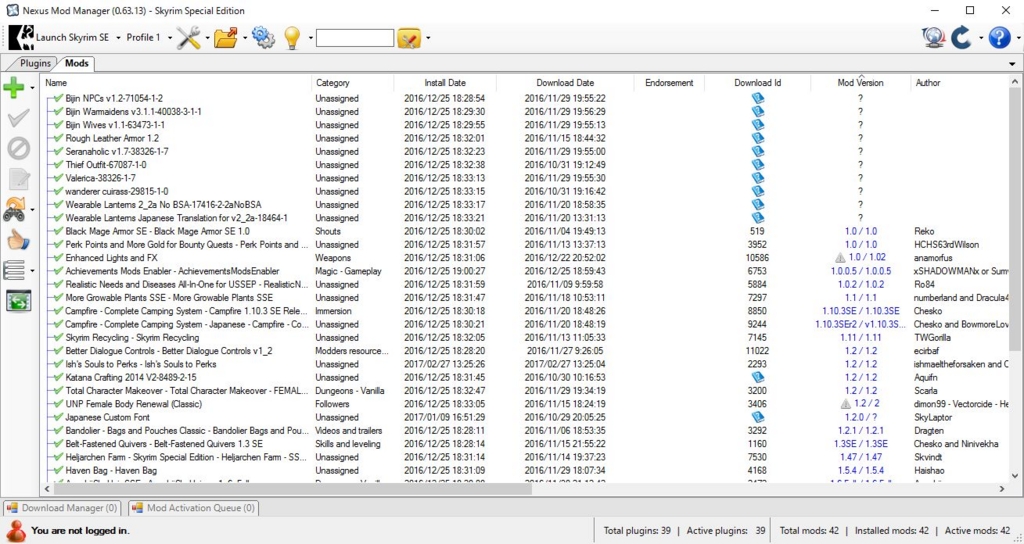Expand the lightbulb dropdown arrow

tap(310, 38)
